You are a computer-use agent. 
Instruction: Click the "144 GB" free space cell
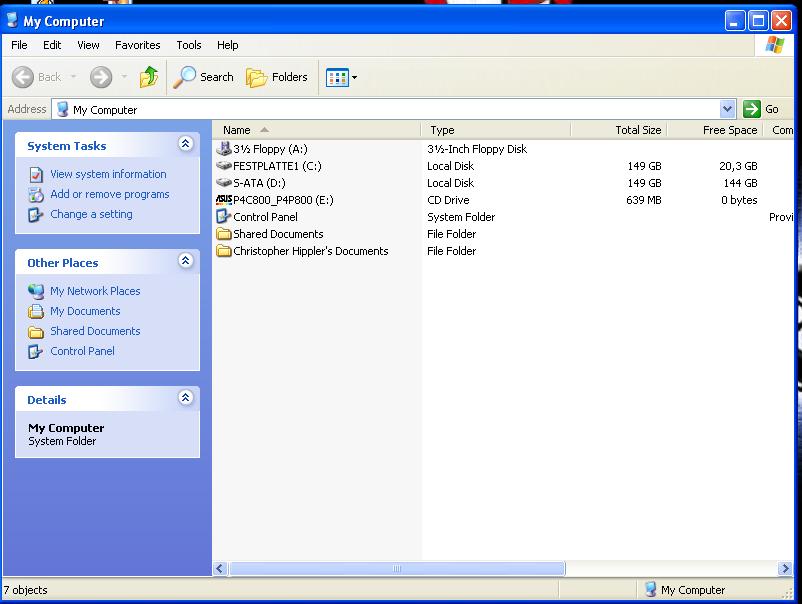pyautogui.click(x=740, y=183)
